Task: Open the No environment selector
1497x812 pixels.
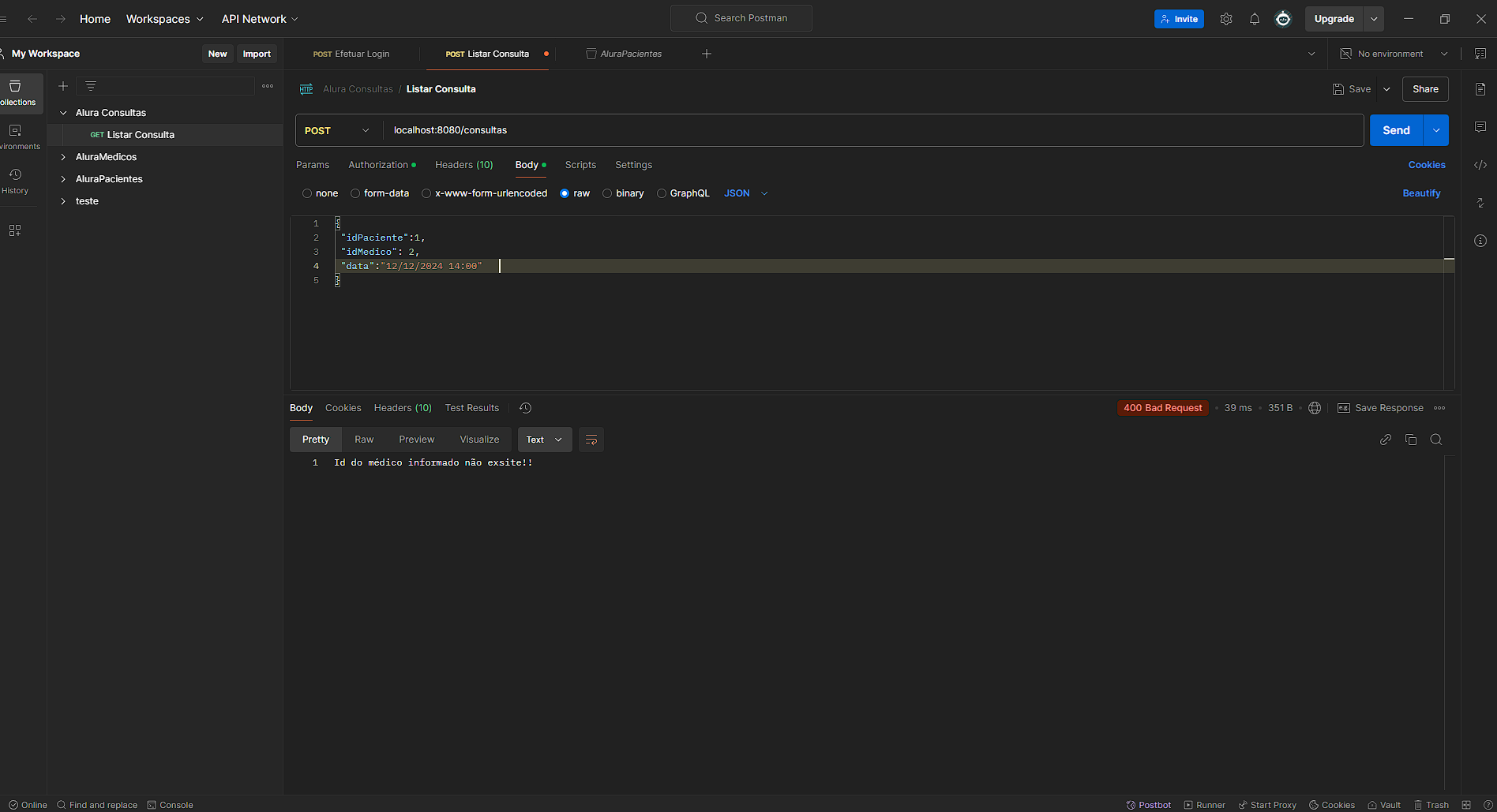Action: point(1394,54)
